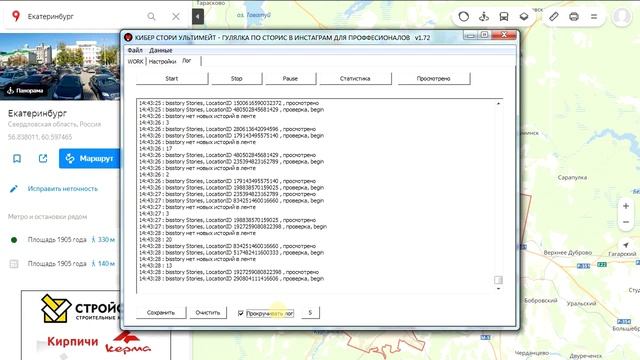The width and height of the screenshot is (640, 360).
Task: Click the search magnifier in the maps search box
Action: tap(151, 17)
